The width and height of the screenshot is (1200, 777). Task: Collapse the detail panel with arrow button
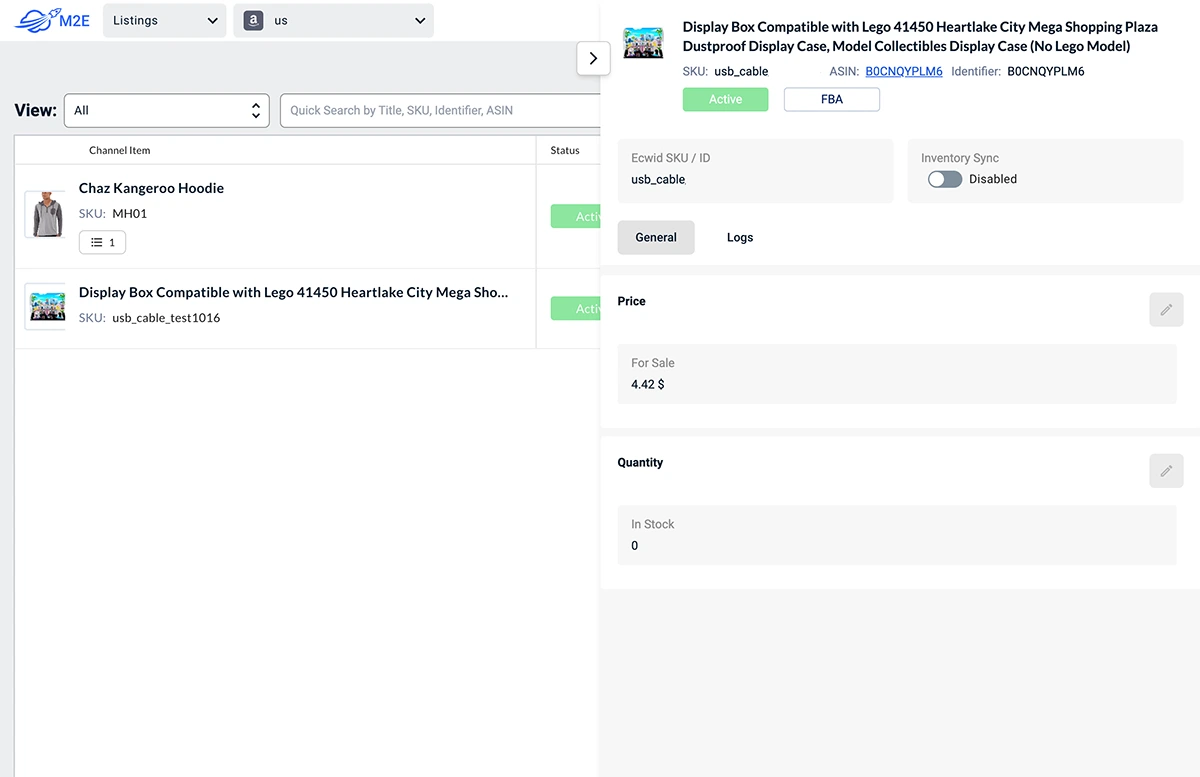tap(593, 58)
